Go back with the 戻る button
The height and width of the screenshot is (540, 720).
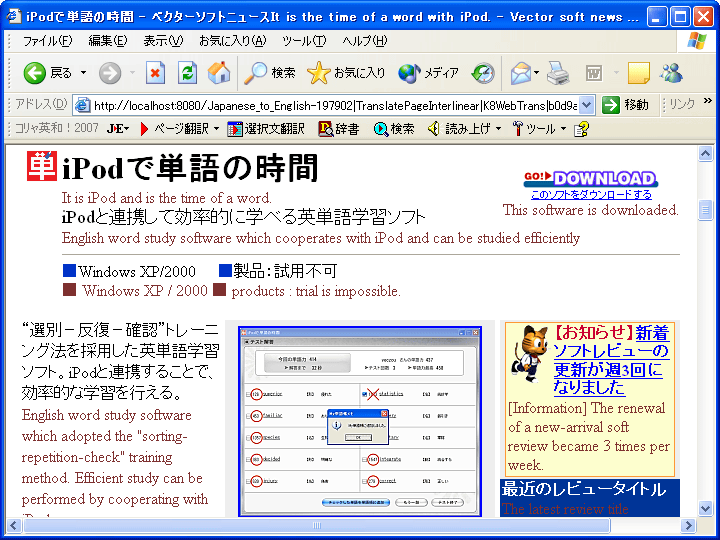(x=48, y=73)
